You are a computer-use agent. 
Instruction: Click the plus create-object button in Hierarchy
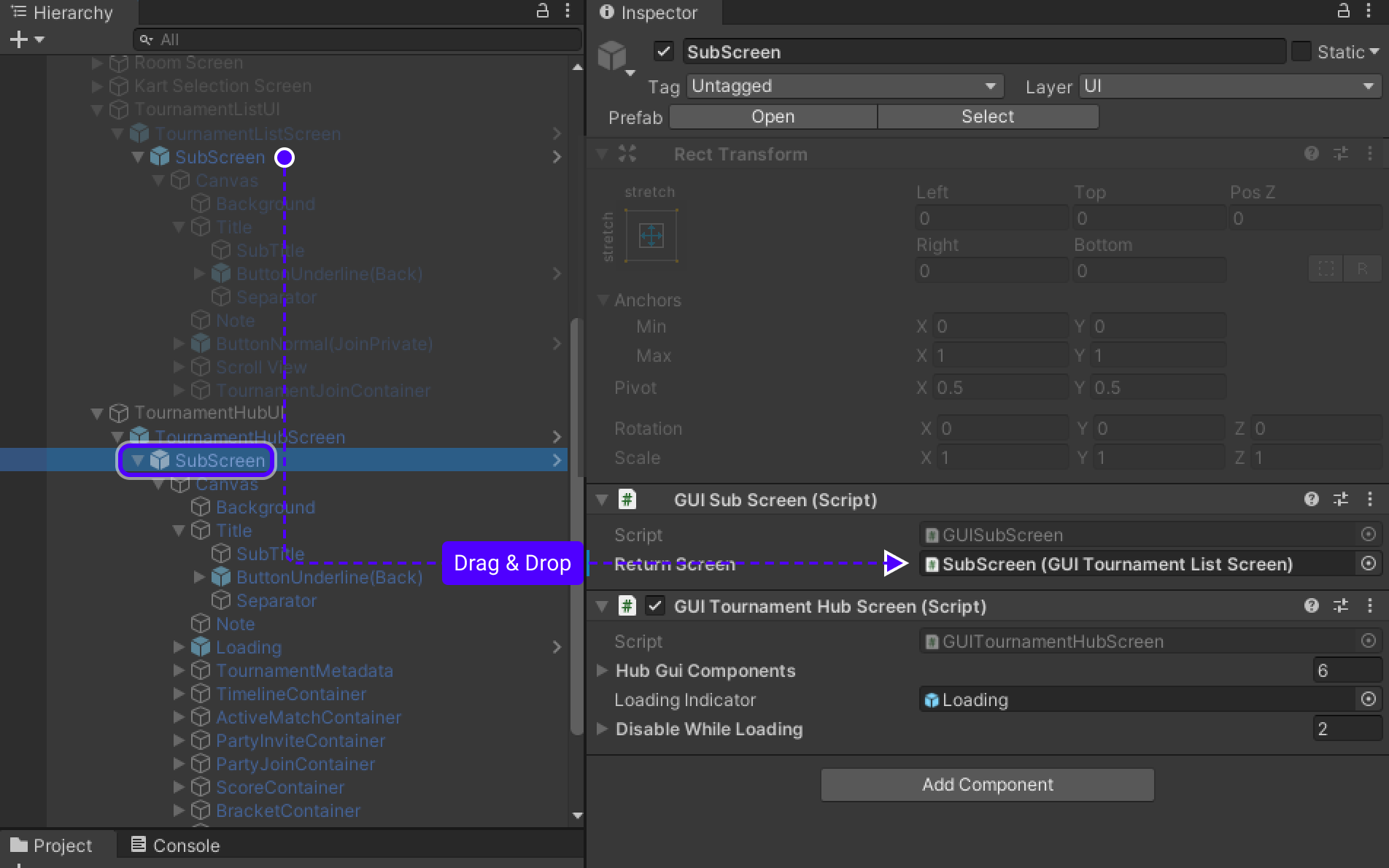(x=19, y=39)
